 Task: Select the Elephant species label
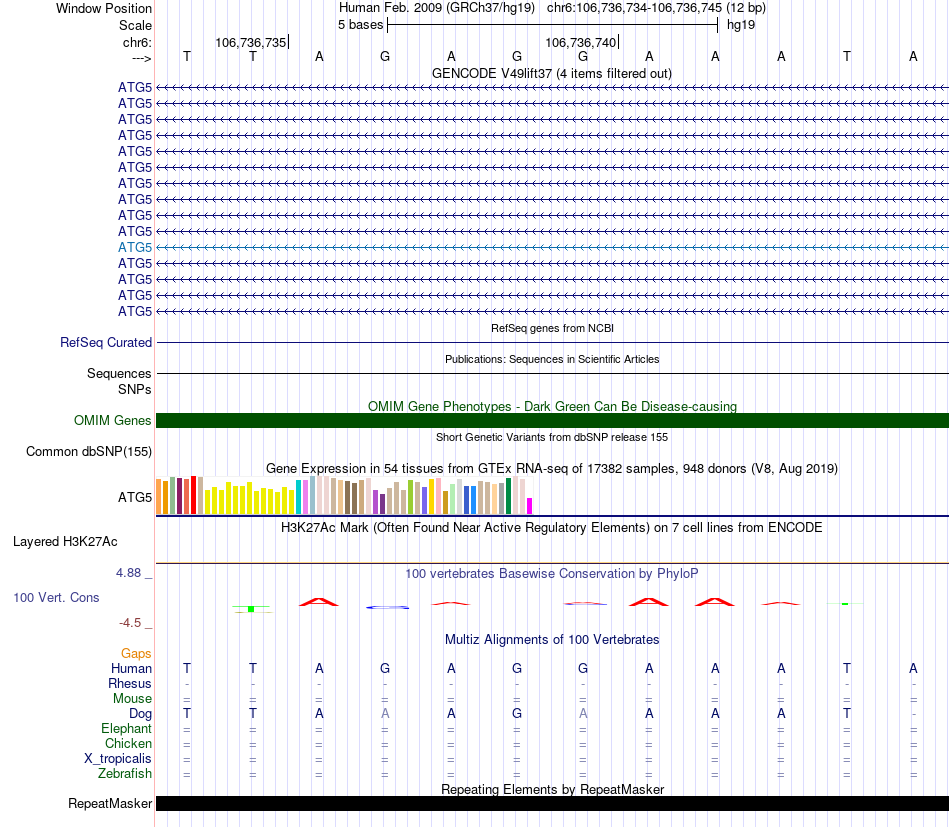point(126,729)
